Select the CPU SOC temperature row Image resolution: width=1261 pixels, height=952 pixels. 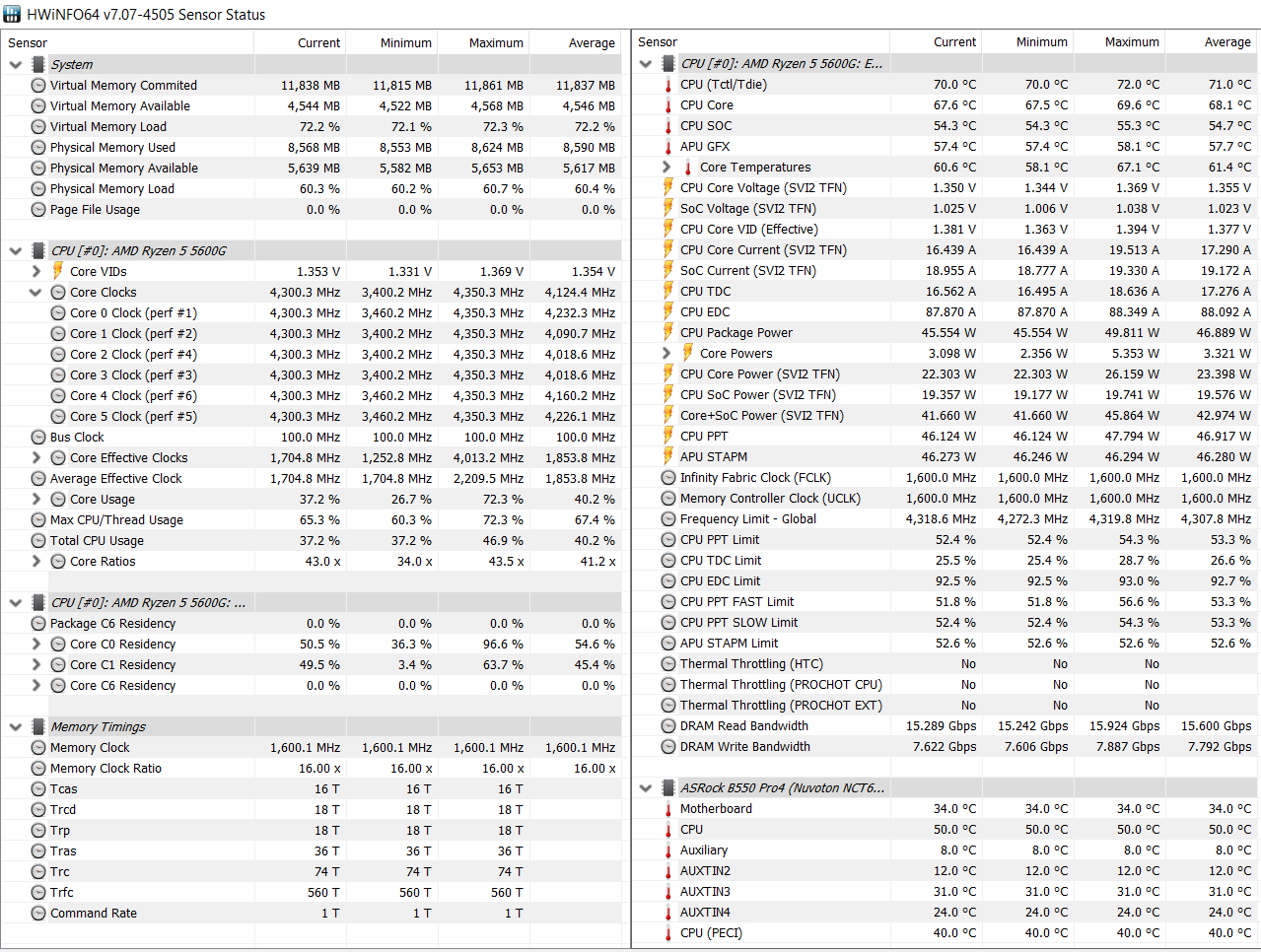(x=946, y=125)
